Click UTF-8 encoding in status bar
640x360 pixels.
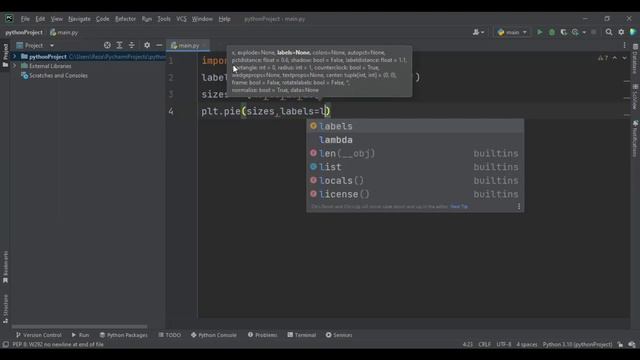point(504,344)
